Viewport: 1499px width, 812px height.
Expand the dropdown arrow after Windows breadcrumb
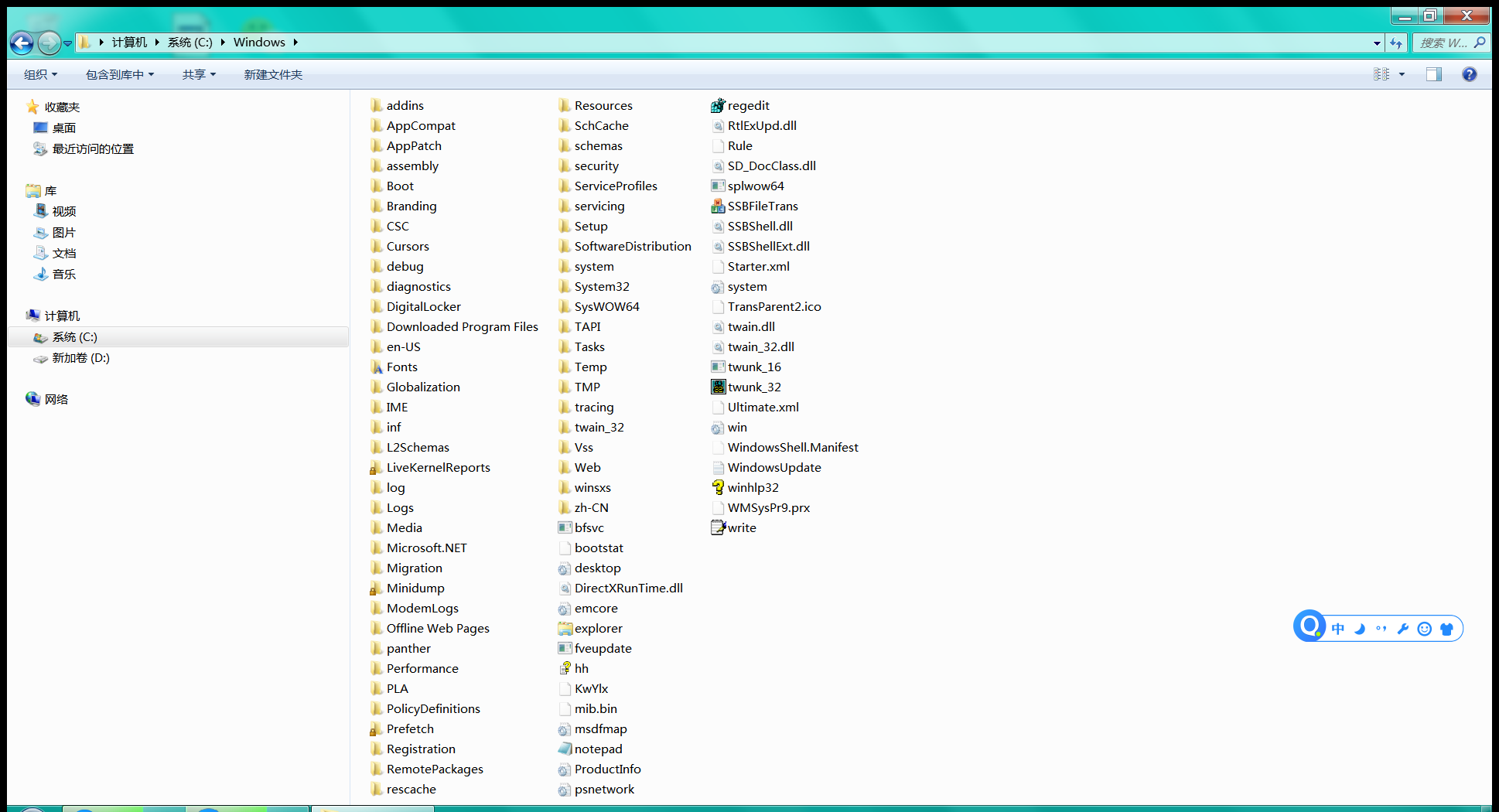click(295, 43)
